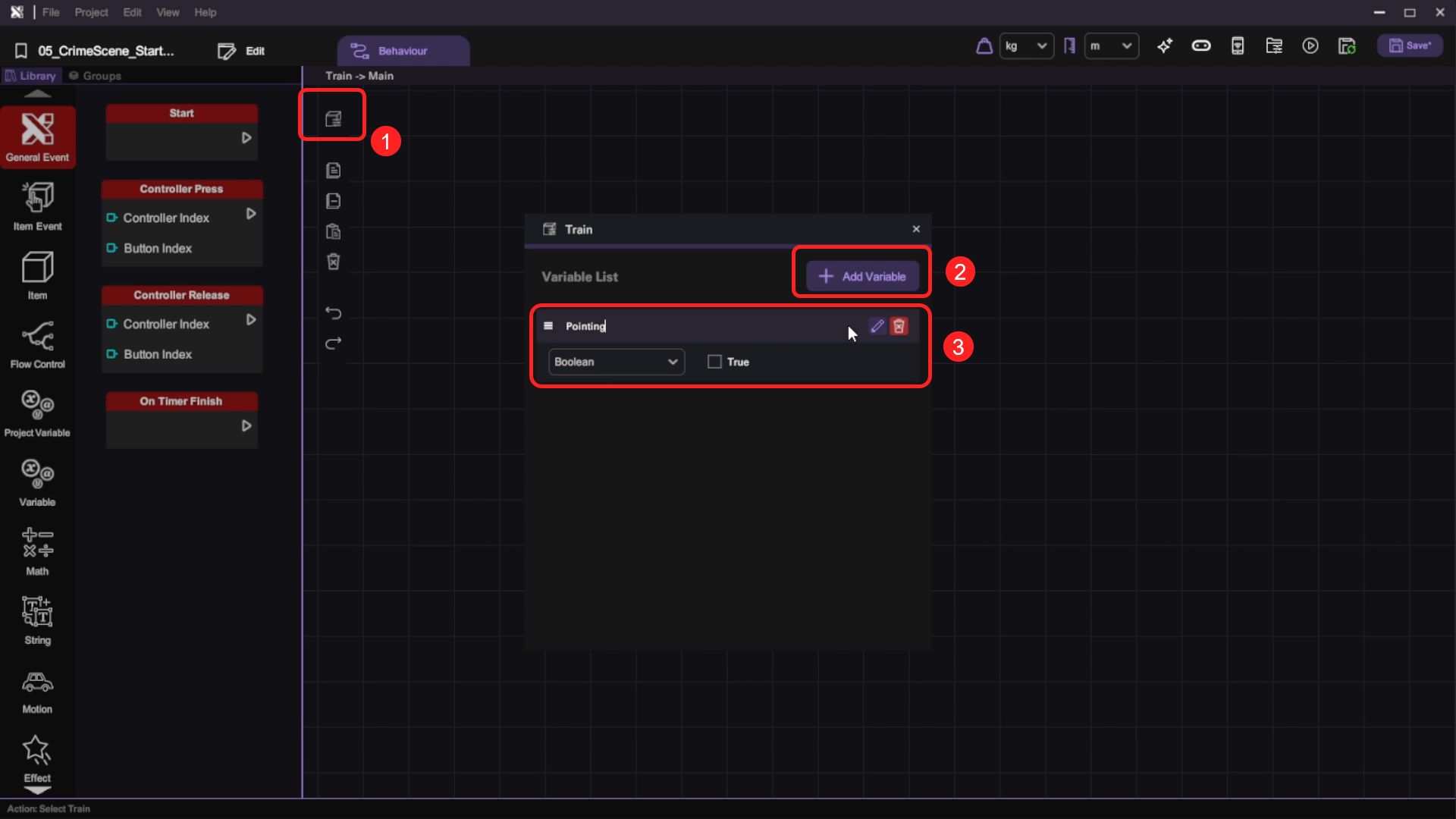Open the Math library category
Viewport: 1456px width, 819px height.
coord(37,551)
